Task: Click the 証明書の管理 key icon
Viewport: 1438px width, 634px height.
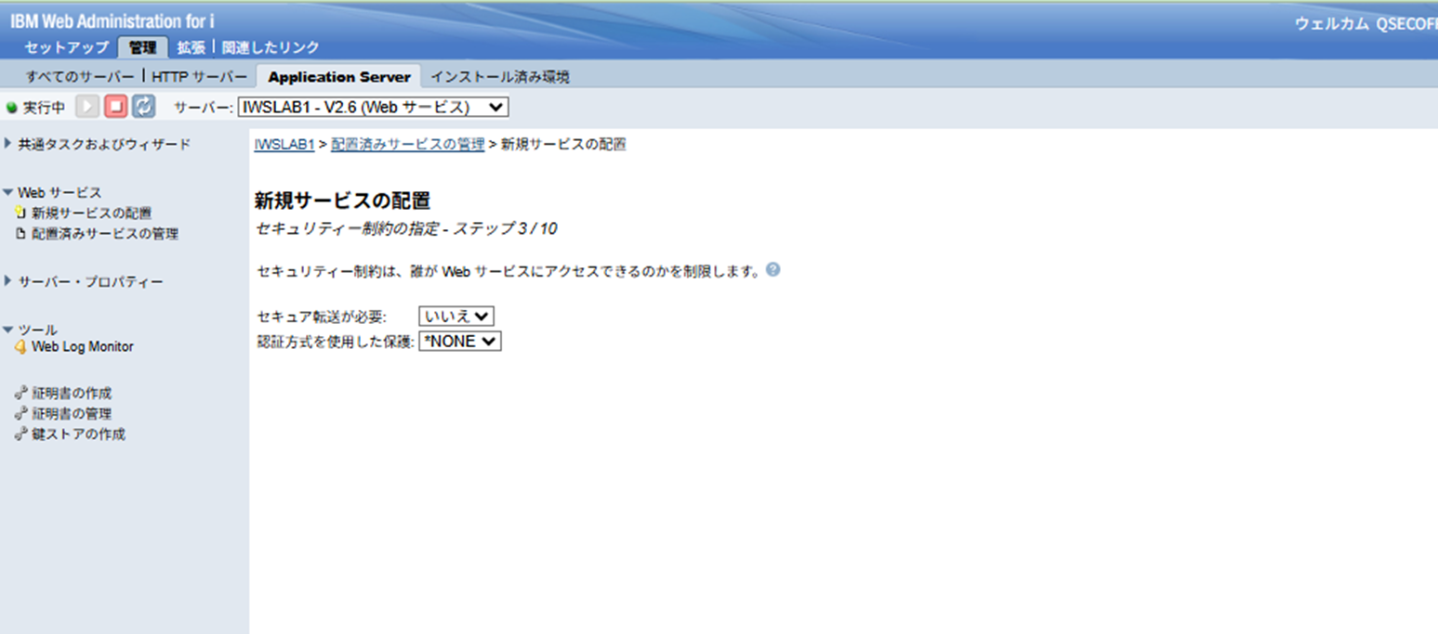Action: pos(21,414)
